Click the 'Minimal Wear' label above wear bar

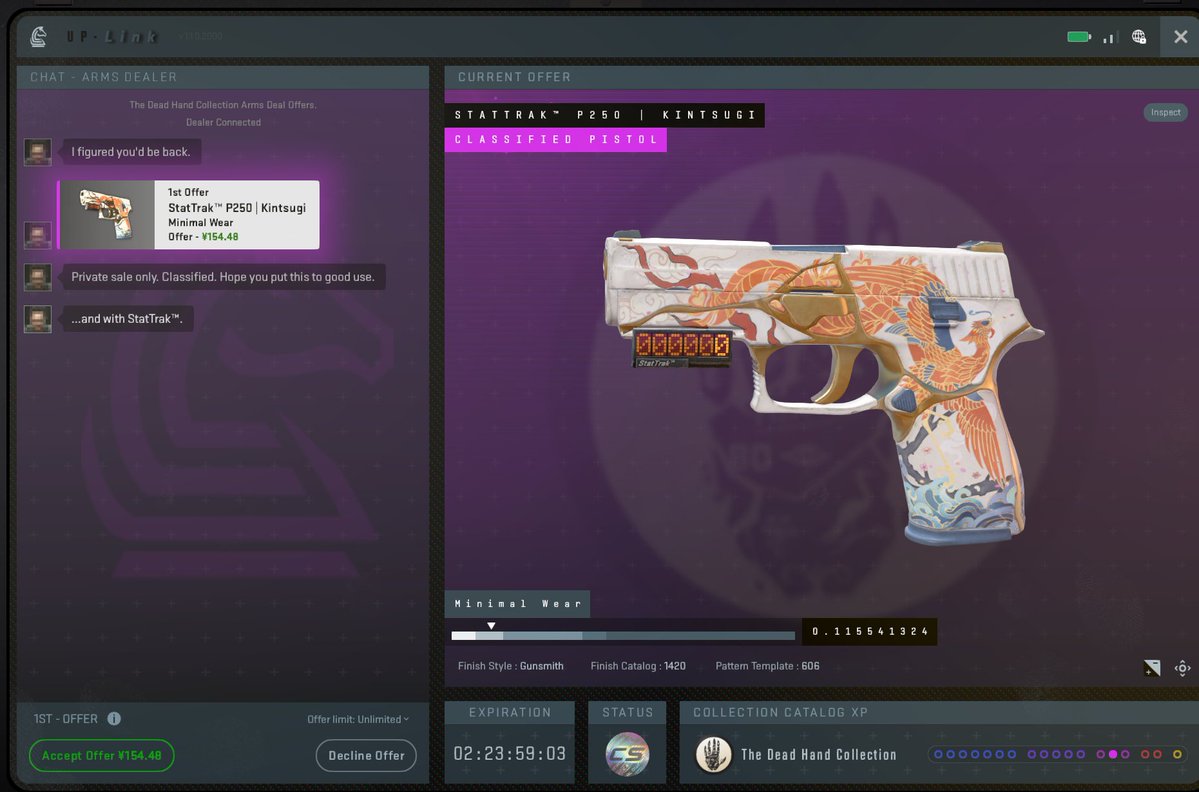pyautogui.click(x=517, y=604)
